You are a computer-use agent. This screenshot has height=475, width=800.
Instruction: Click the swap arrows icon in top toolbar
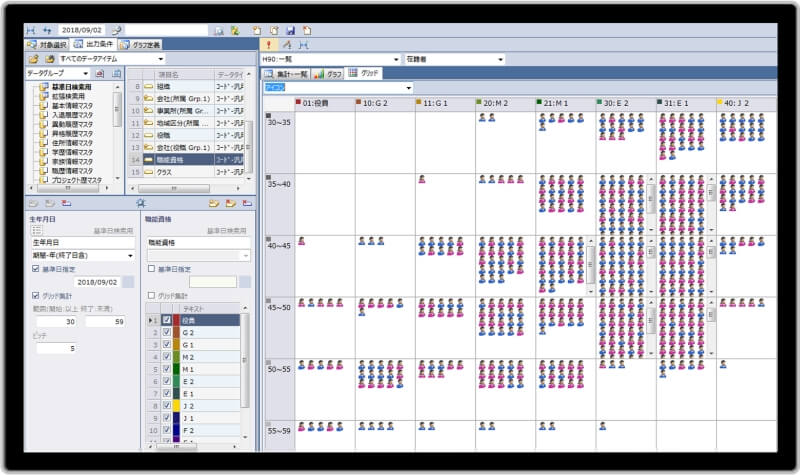coord(46,31)
